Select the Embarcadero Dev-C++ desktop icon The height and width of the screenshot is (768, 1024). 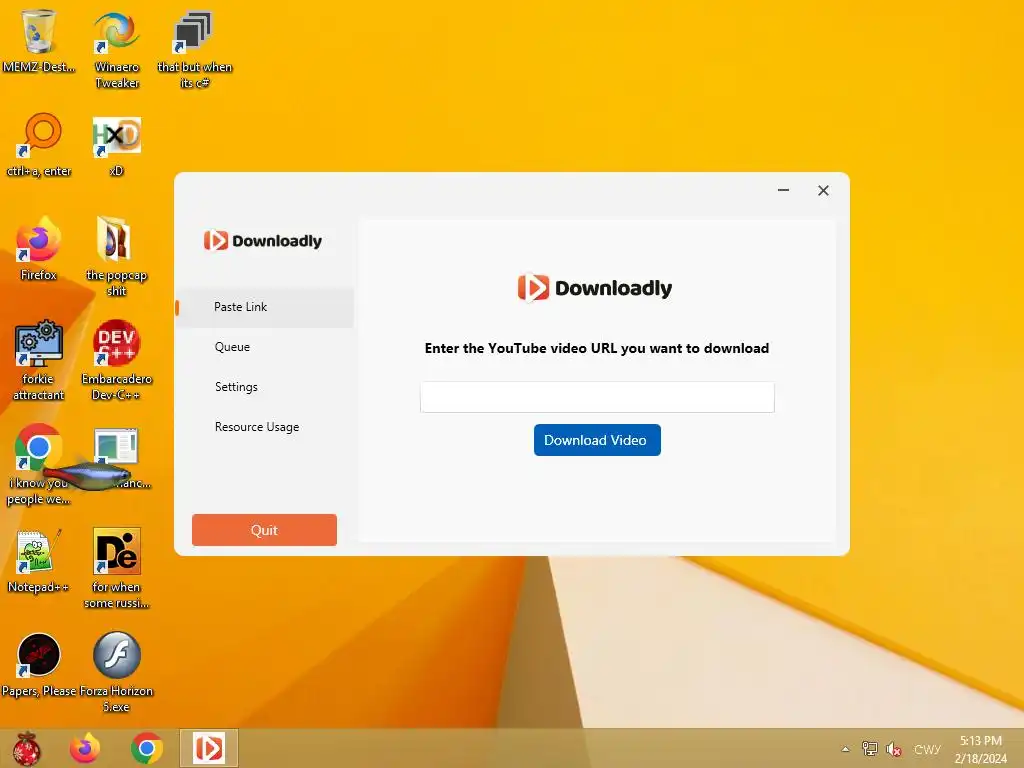[116, 360]
